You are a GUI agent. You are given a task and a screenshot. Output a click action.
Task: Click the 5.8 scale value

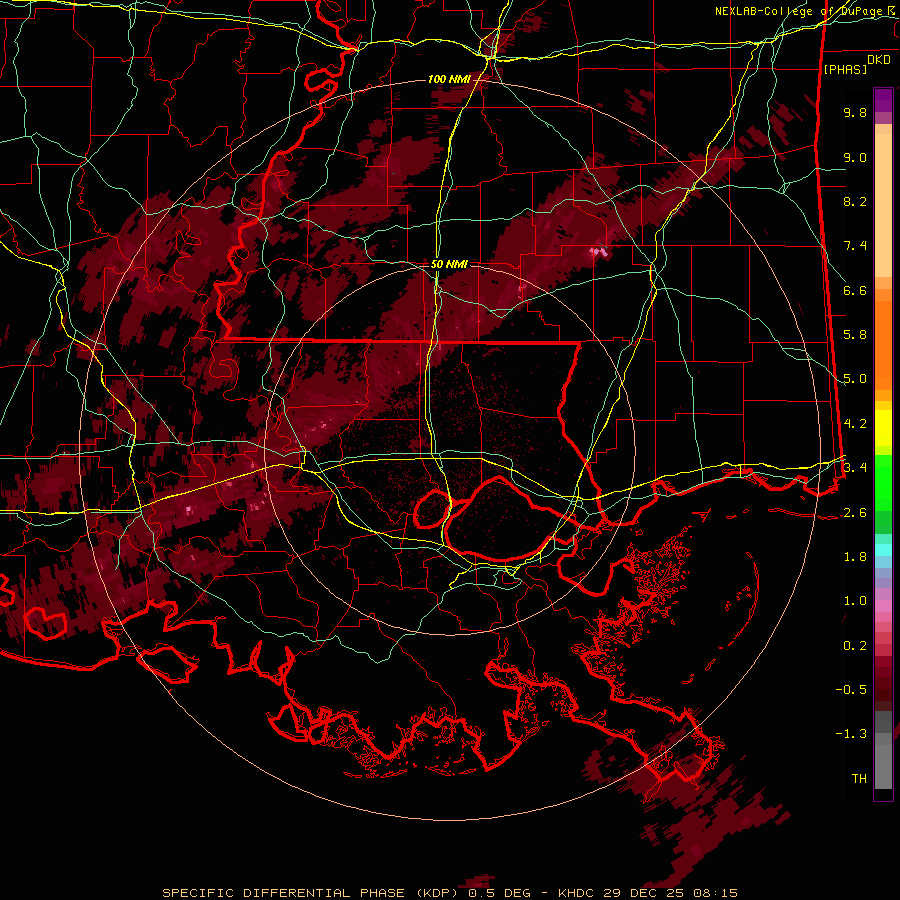(855, 335)
